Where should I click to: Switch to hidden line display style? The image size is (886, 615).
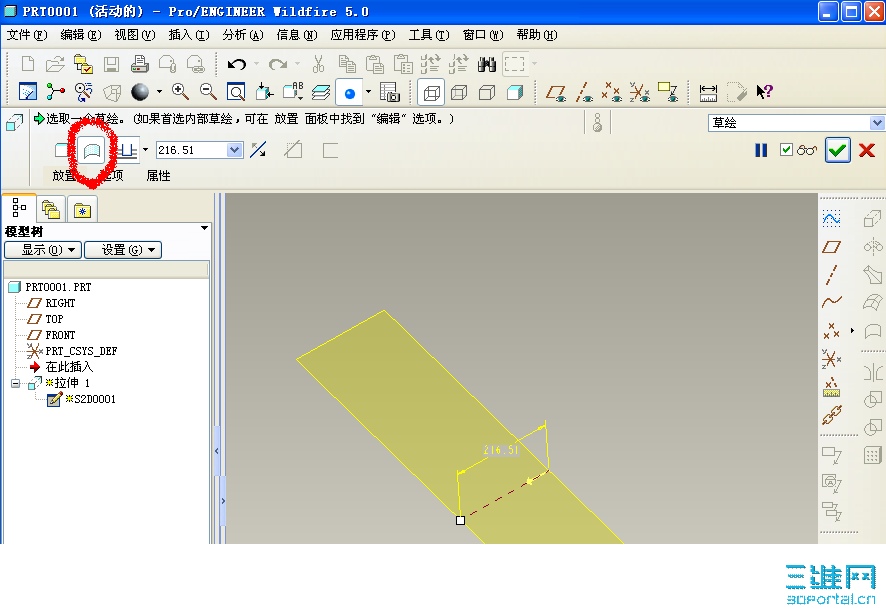[459, 92]
